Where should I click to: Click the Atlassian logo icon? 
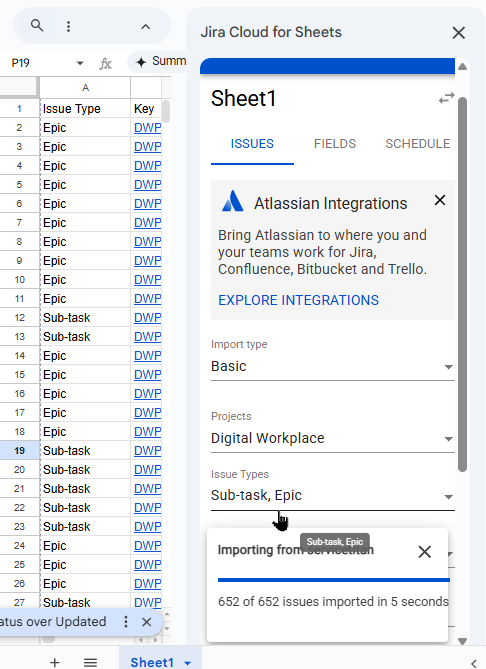click(x=233, y=201)
